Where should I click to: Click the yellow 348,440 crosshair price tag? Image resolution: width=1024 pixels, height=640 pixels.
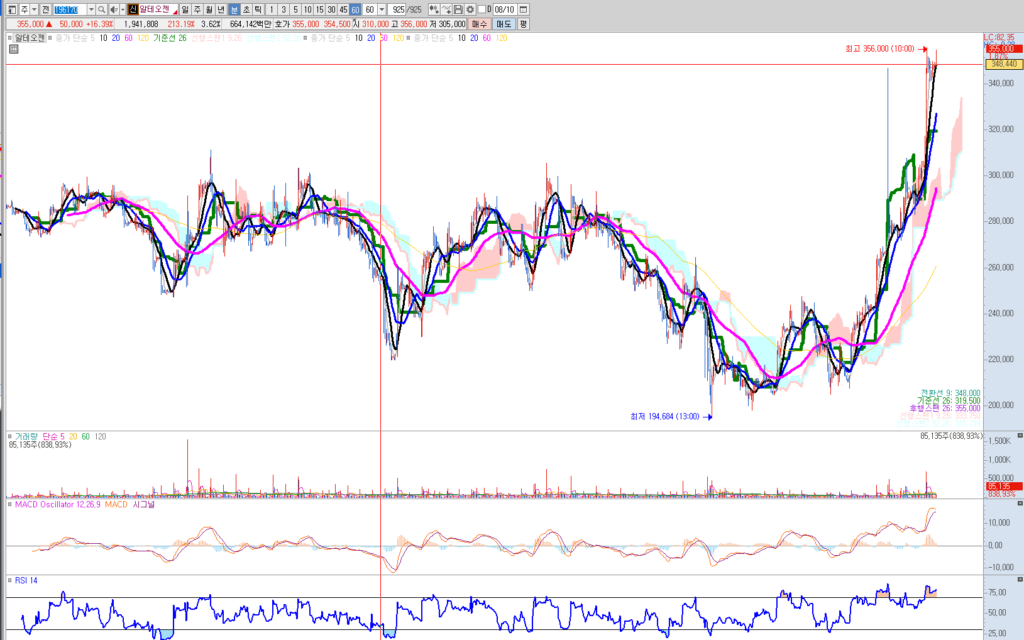(1002, 64)
